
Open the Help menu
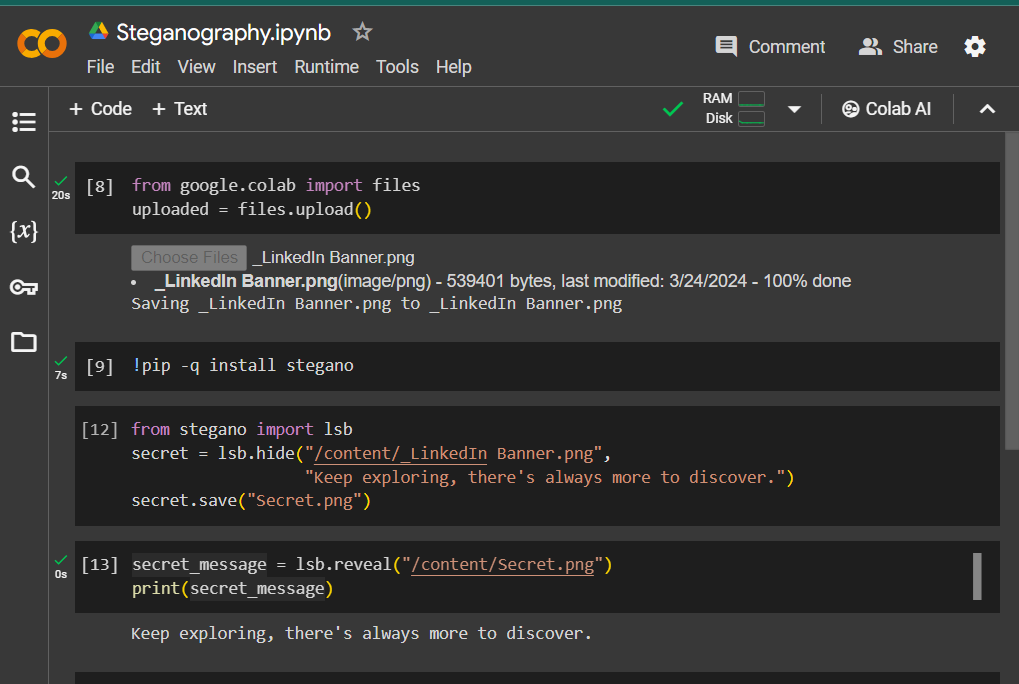pos(454,67)
